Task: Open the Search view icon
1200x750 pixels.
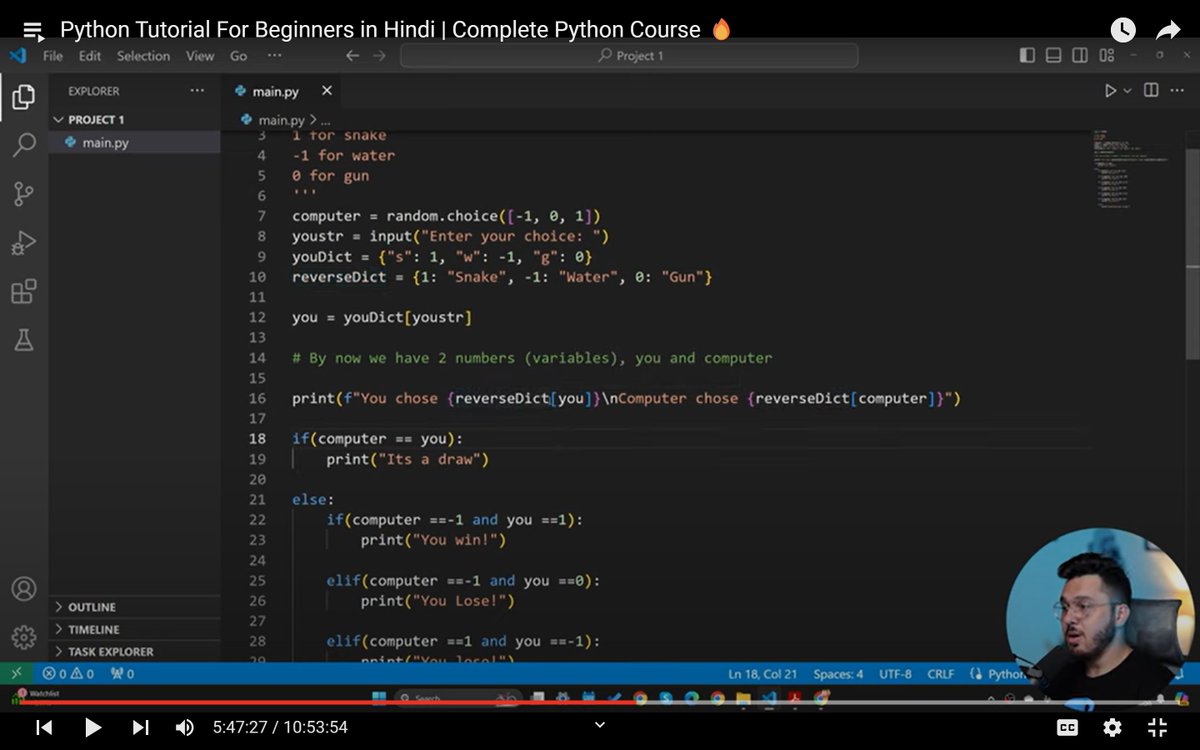Action: 23,145
